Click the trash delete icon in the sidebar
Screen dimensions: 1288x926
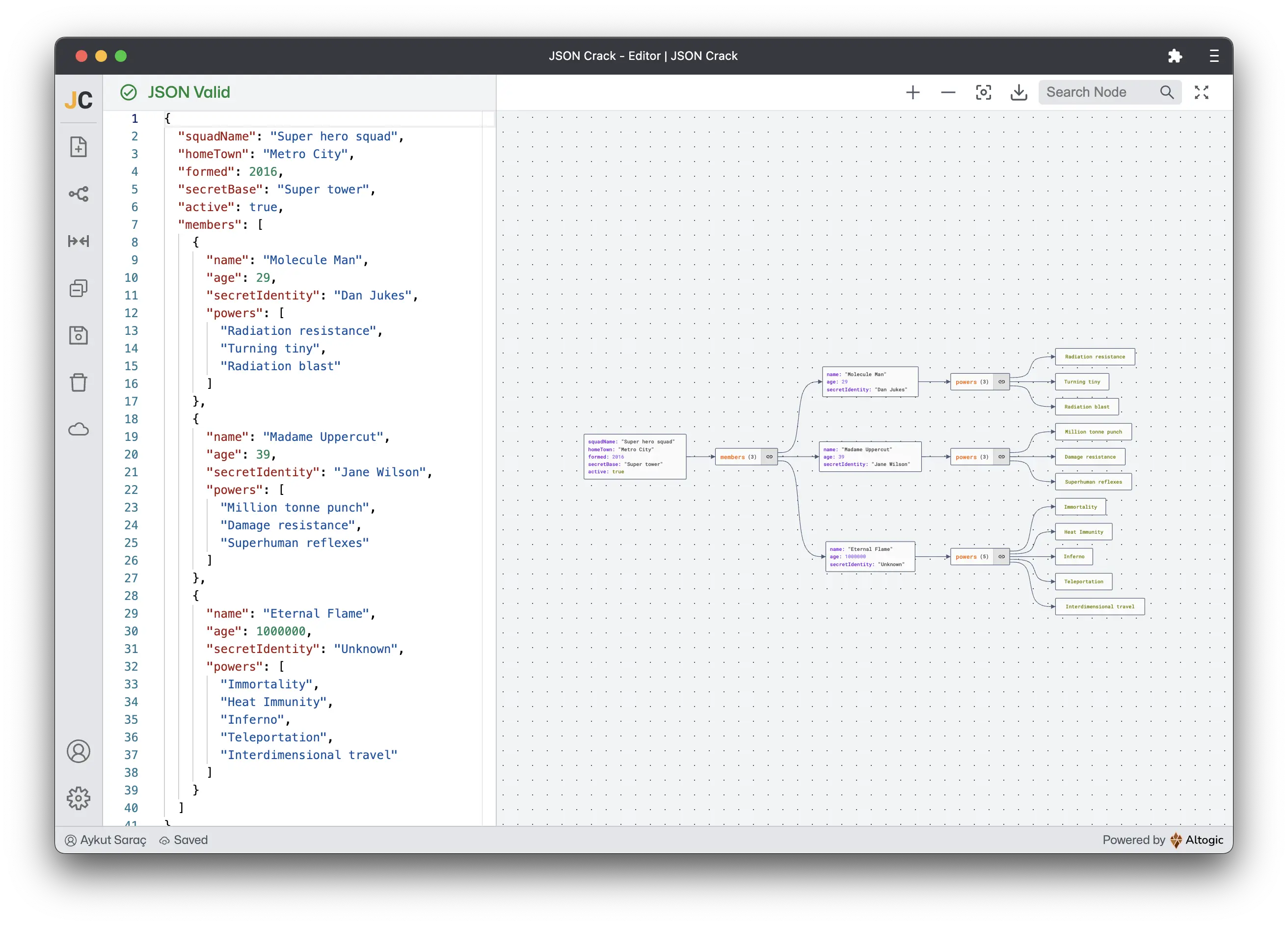(x=79, y=382)
